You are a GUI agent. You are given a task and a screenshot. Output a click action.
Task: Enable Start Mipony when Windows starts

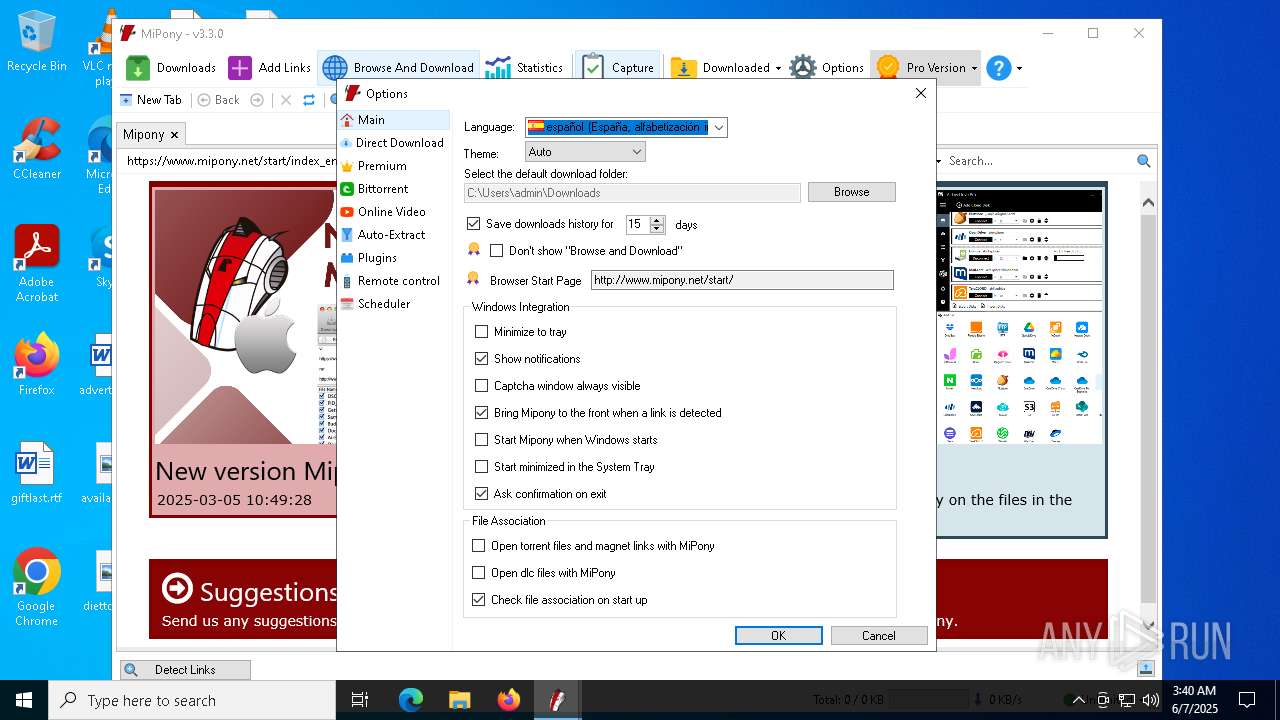point(482,440)
